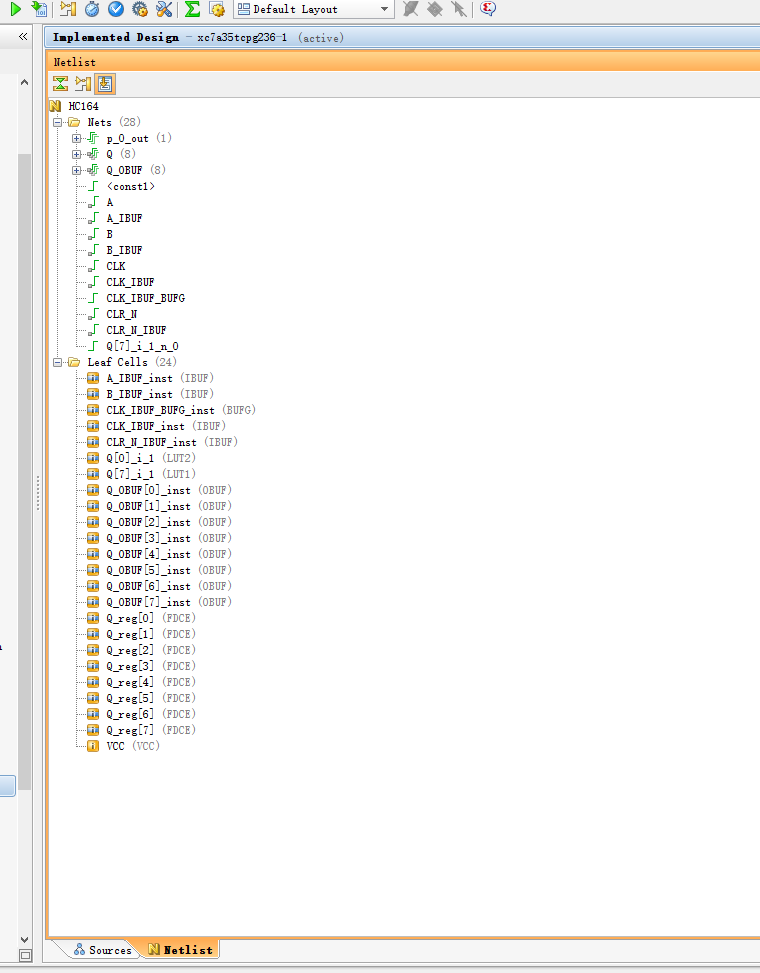Click the stopwatch timing report icon

click(92, 9)
